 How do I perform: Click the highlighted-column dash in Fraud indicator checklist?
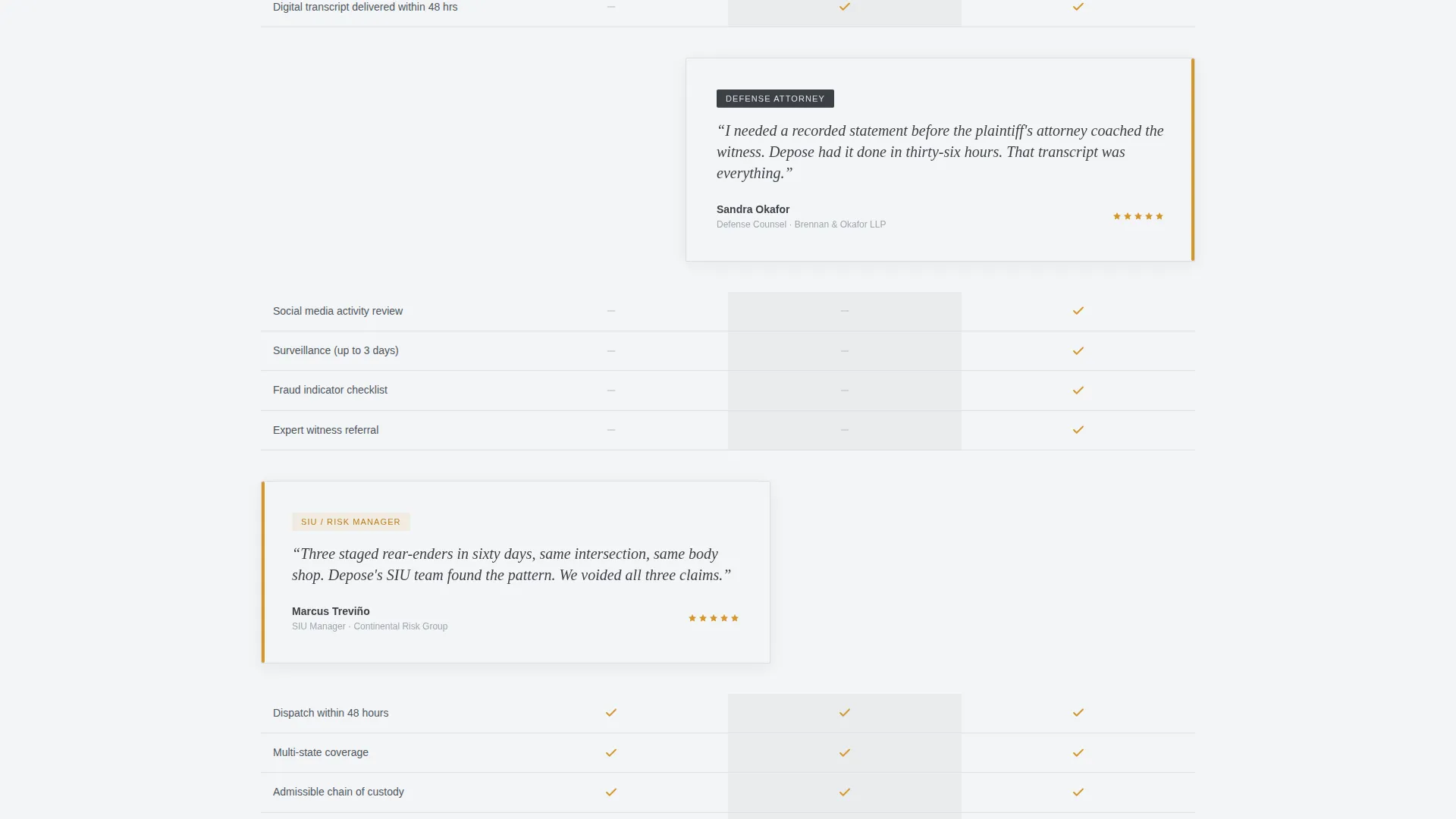(844, 391)
